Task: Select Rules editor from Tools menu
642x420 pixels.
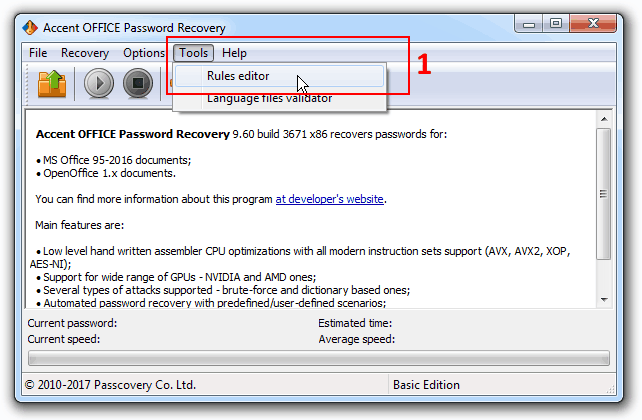Action: pyautogui.click(x=279, y=76)
